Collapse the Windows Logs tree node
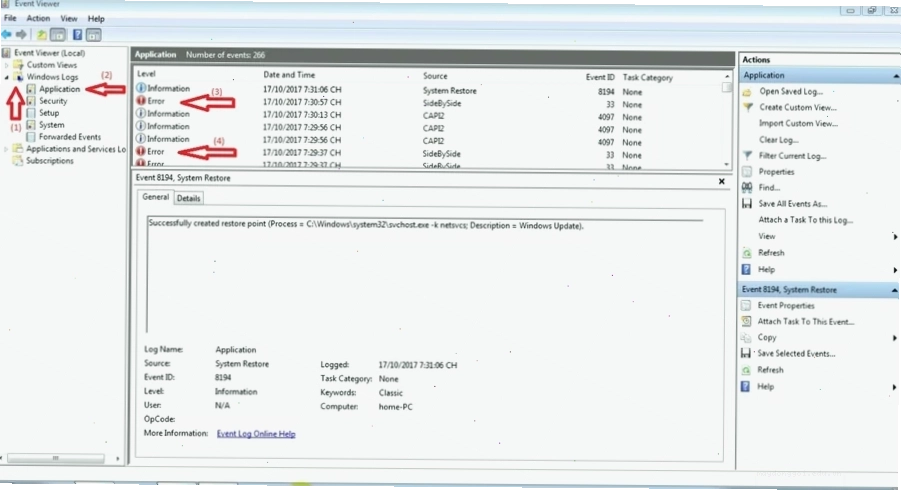901x490 pixels. (x=6, y=77)
